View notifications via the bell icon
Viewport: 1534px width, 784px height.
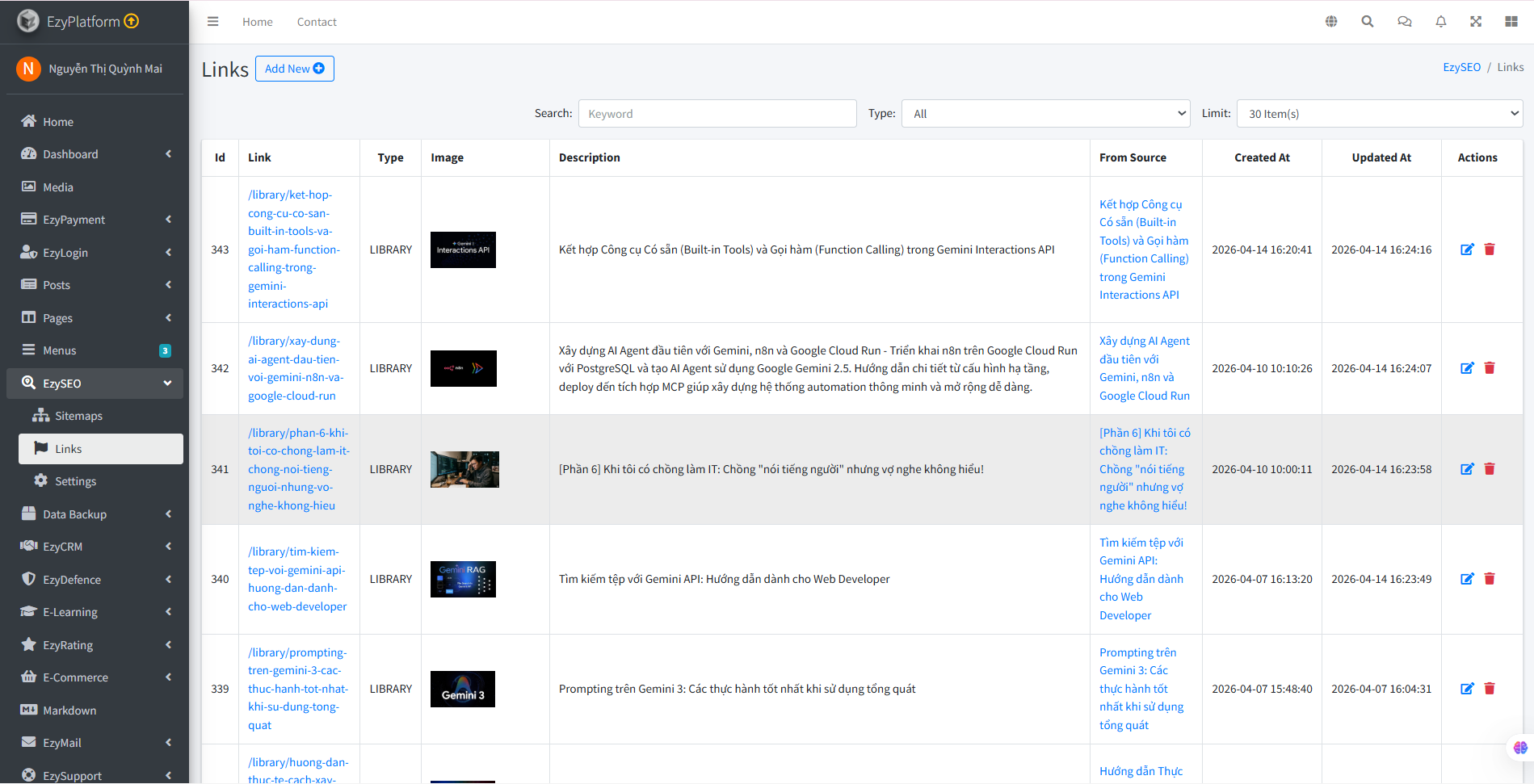point(1440,21)
